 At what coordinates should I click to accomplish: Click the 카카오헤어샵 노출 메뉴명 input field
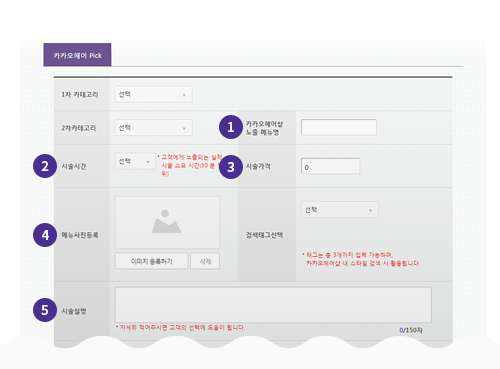click(339, 127)
